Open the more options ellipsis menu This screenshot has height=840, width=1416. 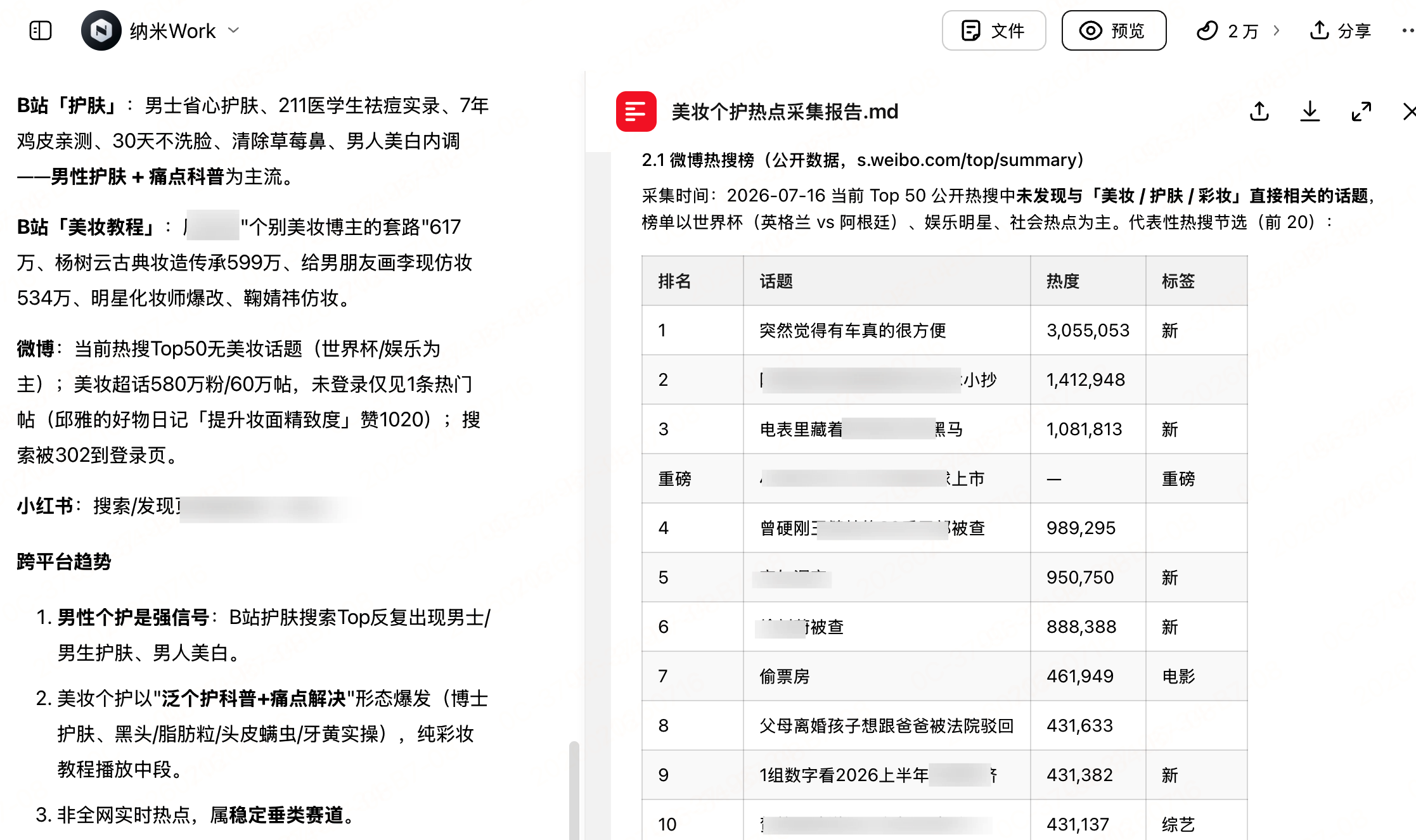click(x=1407, y=30)
